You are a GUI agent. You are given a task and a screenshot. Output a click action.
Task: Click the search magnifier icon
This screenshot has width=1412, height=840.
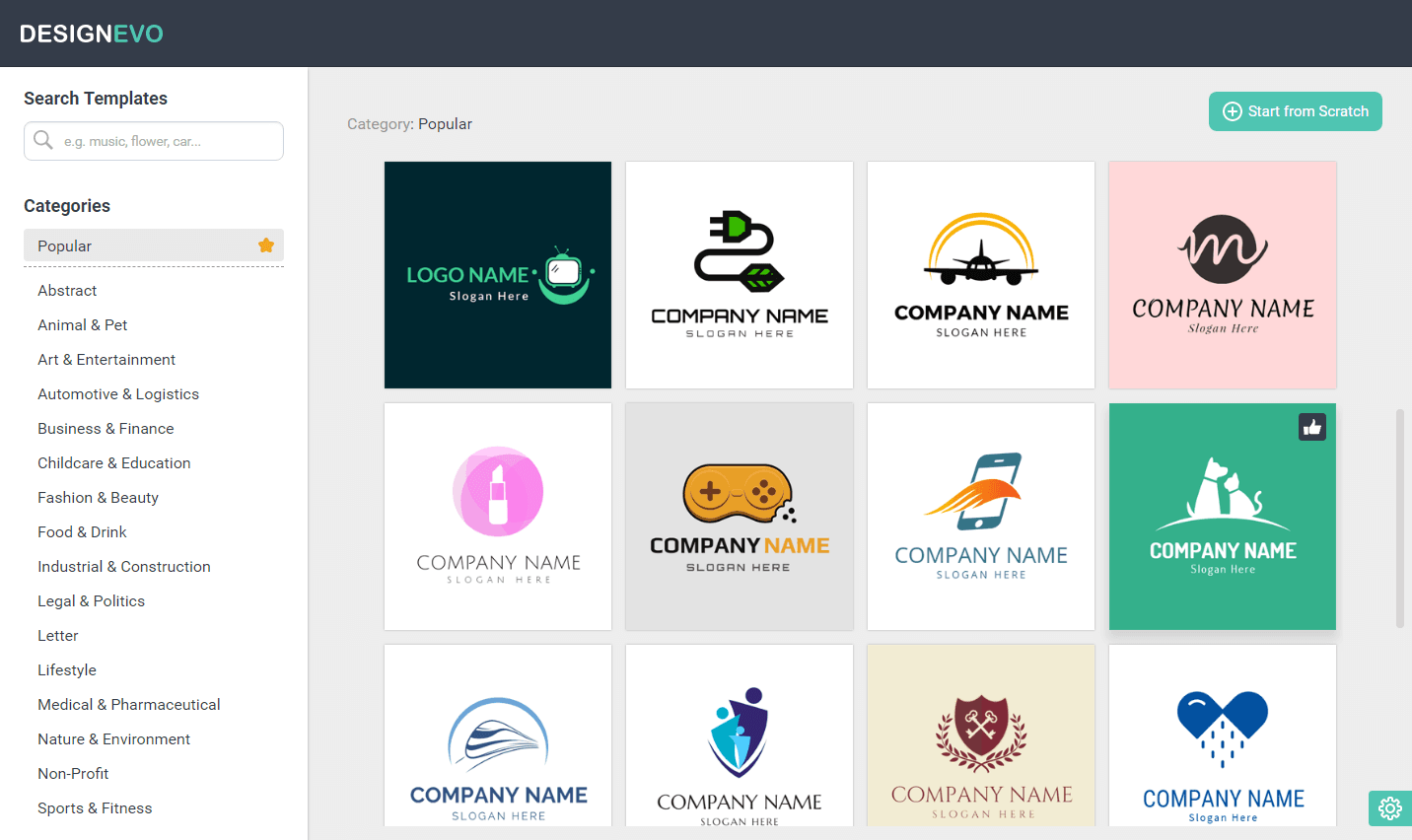[x=43, y=140]
